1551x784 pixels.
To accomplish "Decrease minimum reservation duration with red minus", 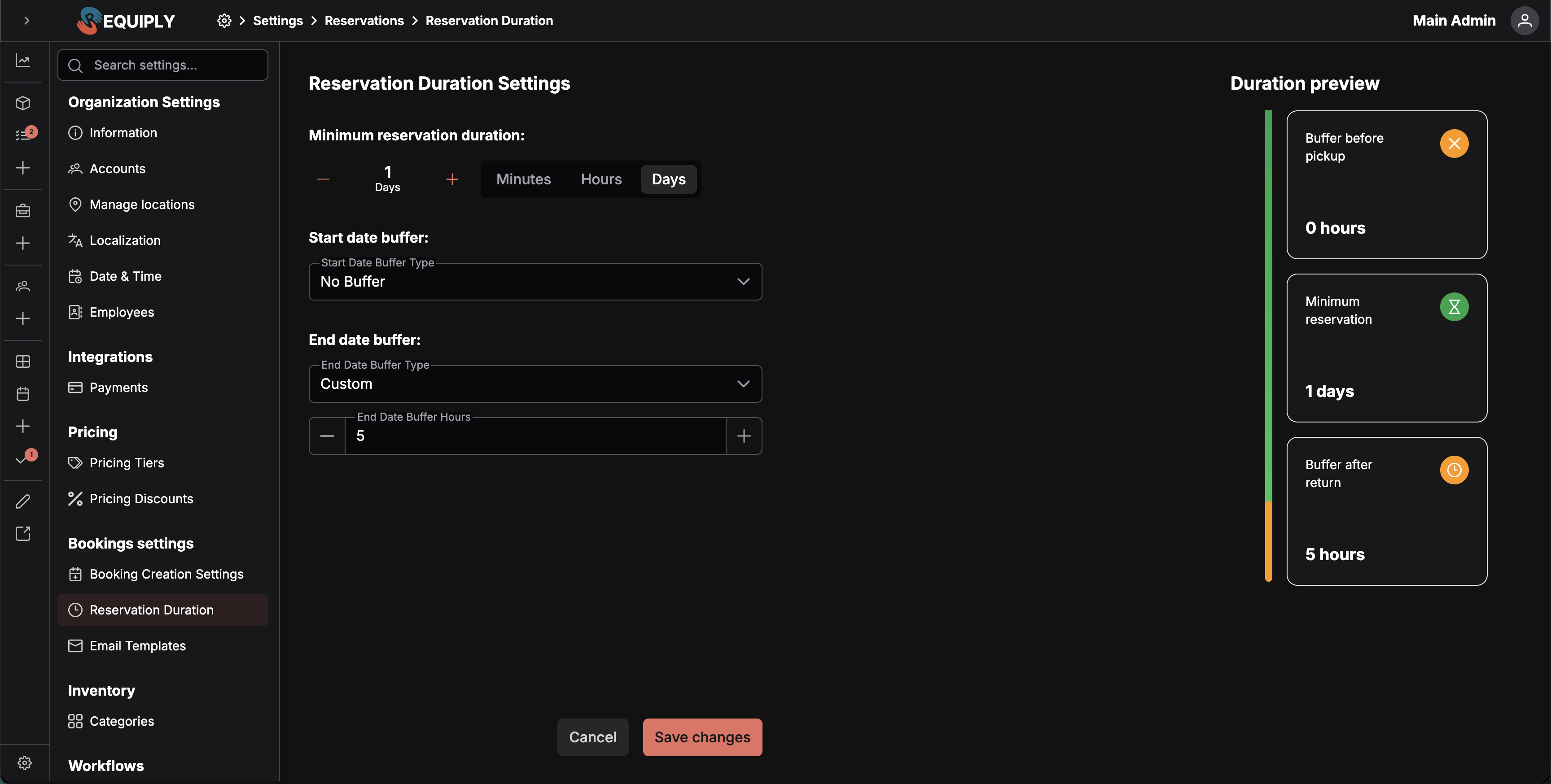I will 323,179.
